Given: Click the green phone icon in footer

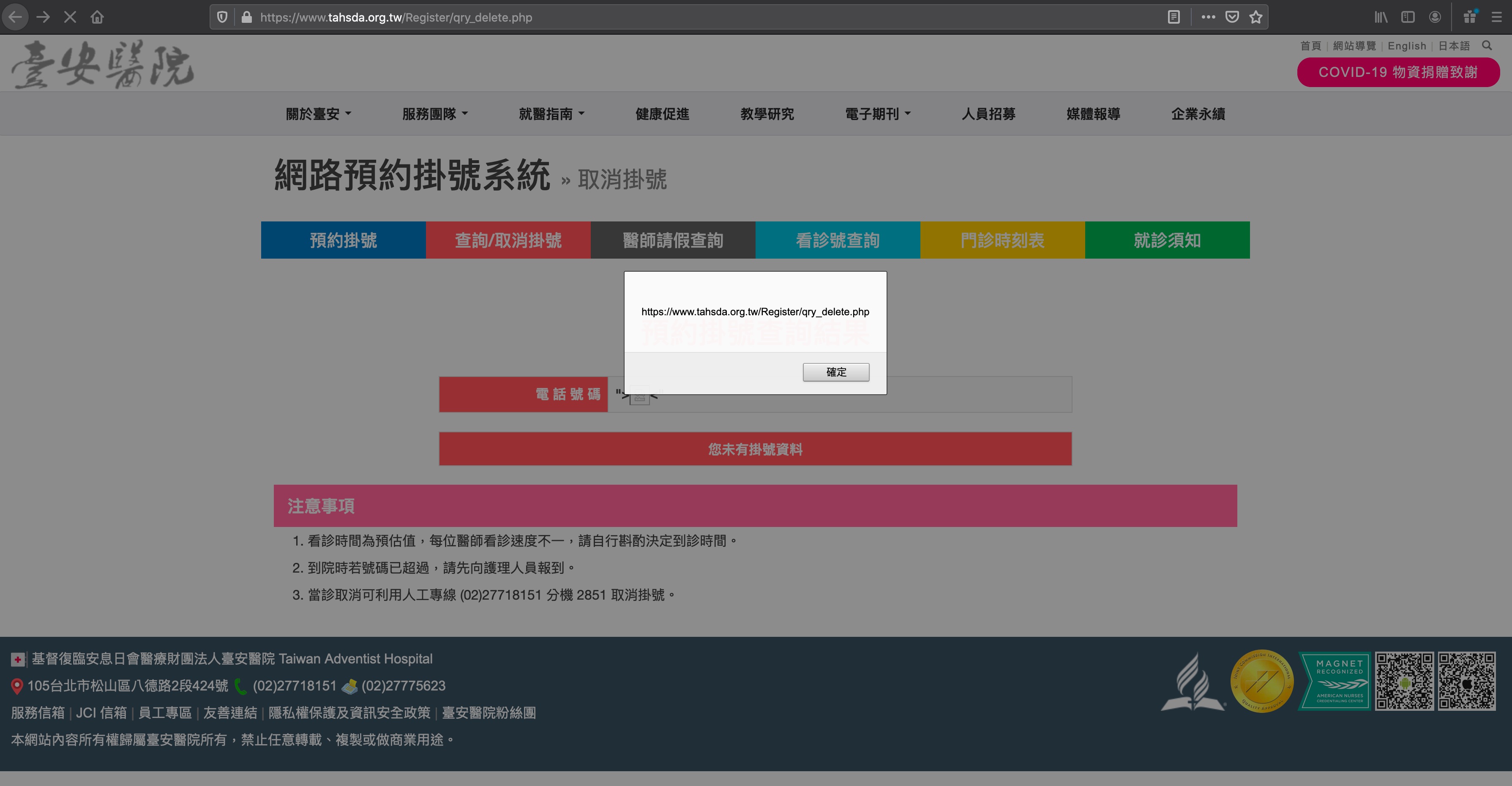Looking at the screenshot, I should pyautogui.click(x=240, y=685).
